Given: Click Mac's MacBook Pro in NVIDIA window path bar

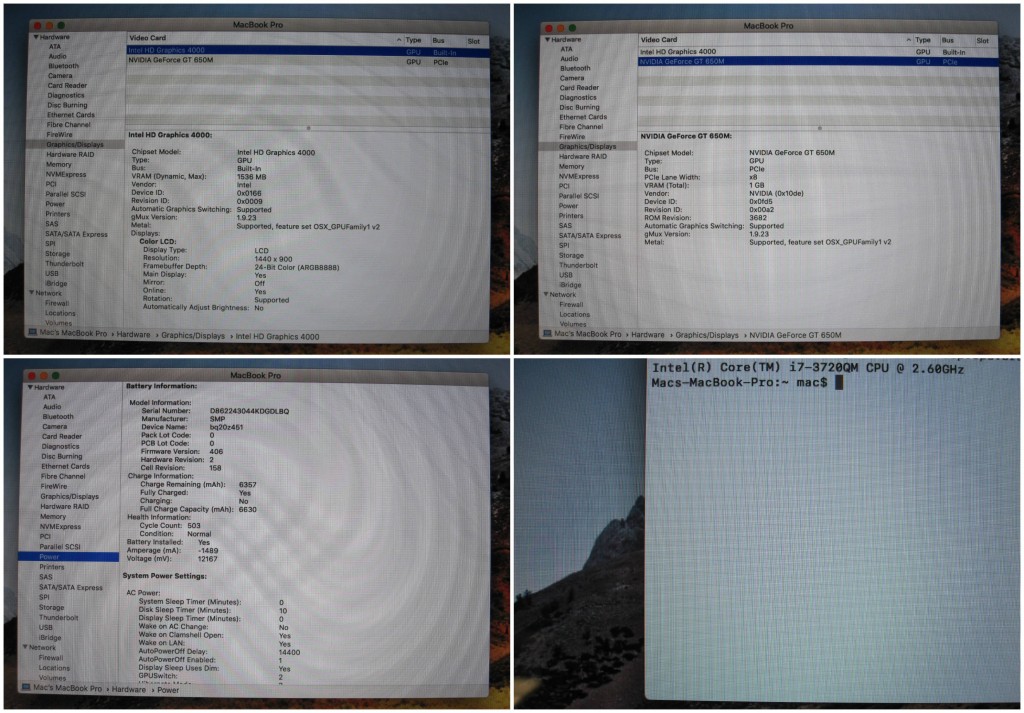Looking at the screenshot, I should click(588, 334).
